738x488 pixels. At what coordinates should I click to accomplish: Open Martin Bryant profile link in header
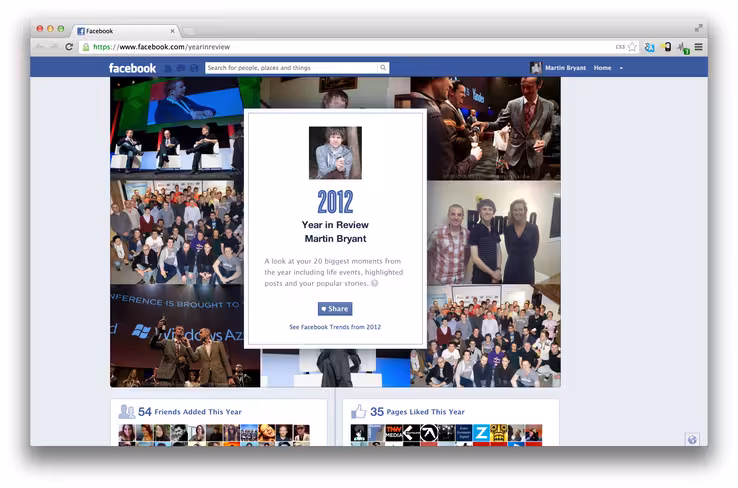565,68
